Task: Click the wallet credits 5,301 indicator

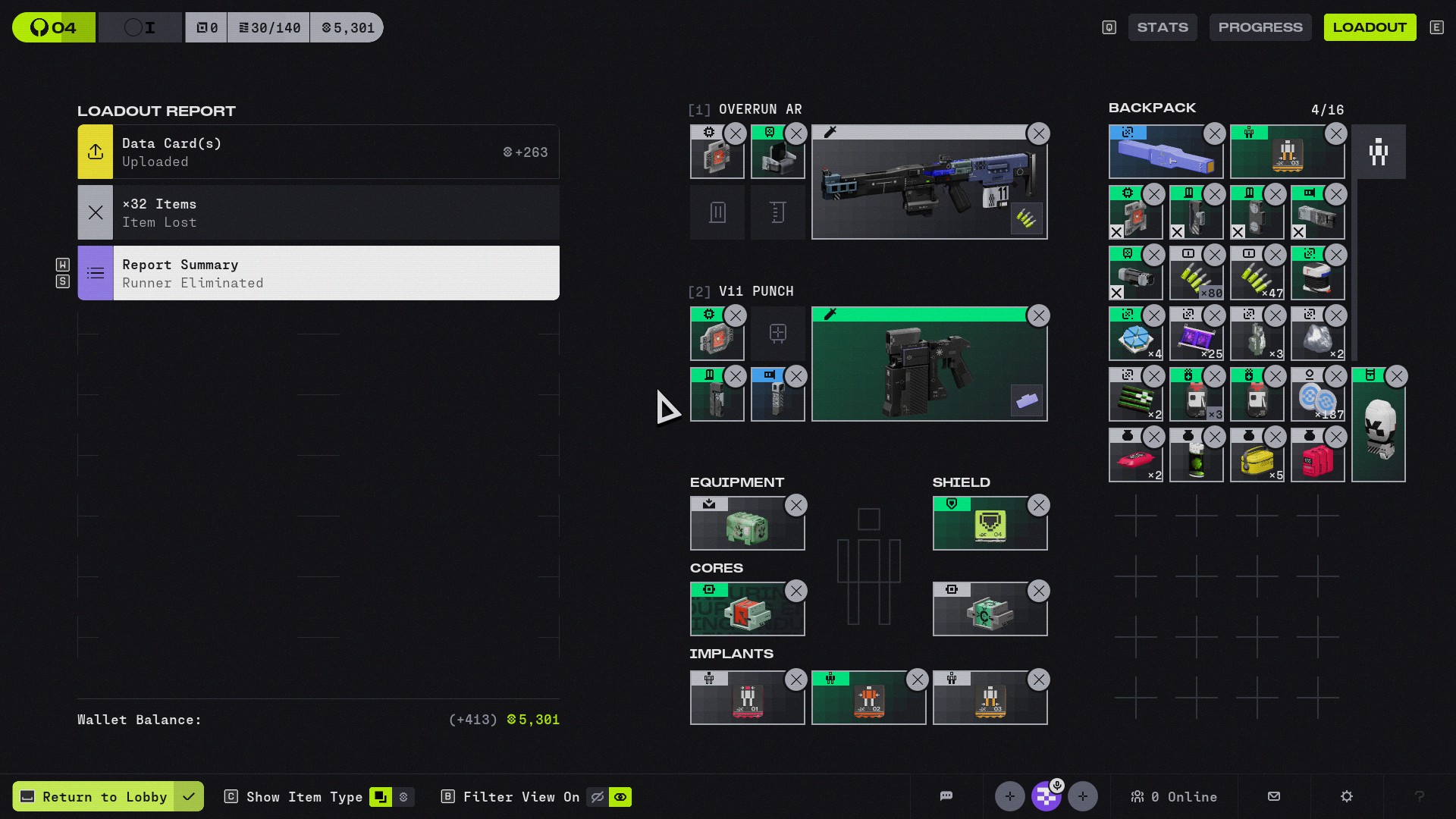Action: [347, 28]
